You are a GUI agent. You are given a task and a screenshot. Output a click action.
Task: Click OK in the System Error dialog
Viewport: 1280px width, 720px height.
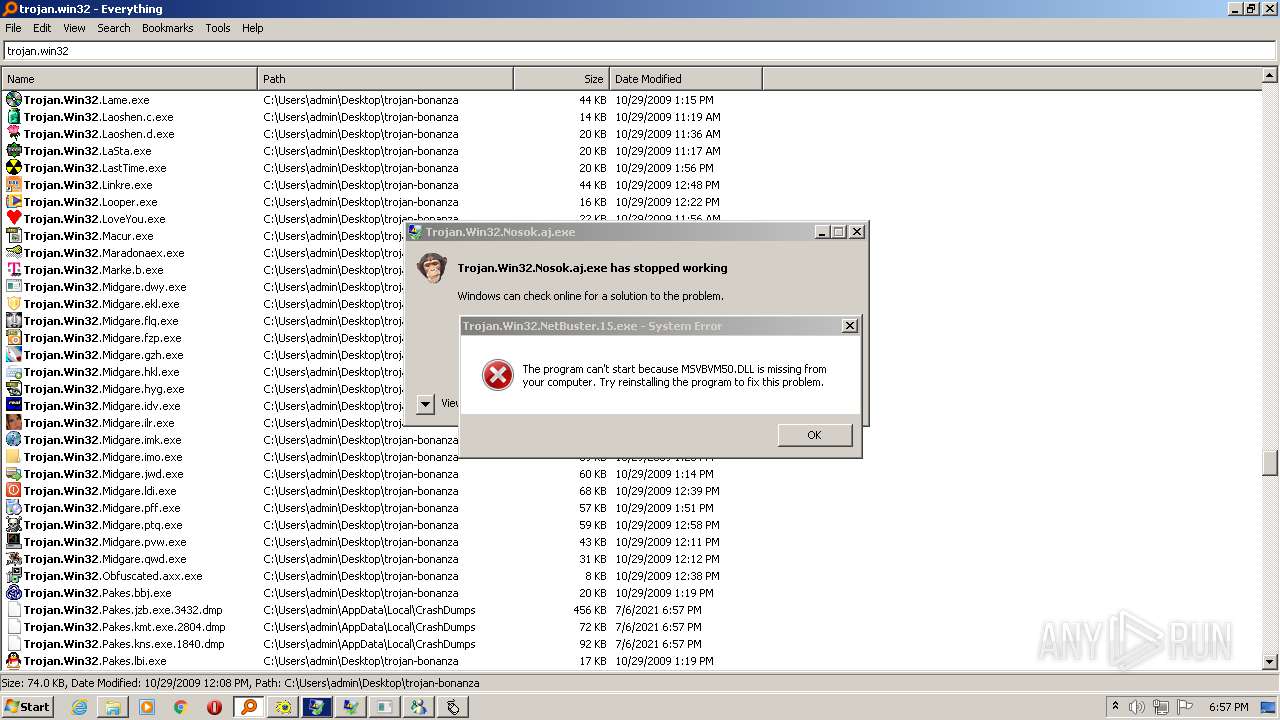tap(814, 435)
